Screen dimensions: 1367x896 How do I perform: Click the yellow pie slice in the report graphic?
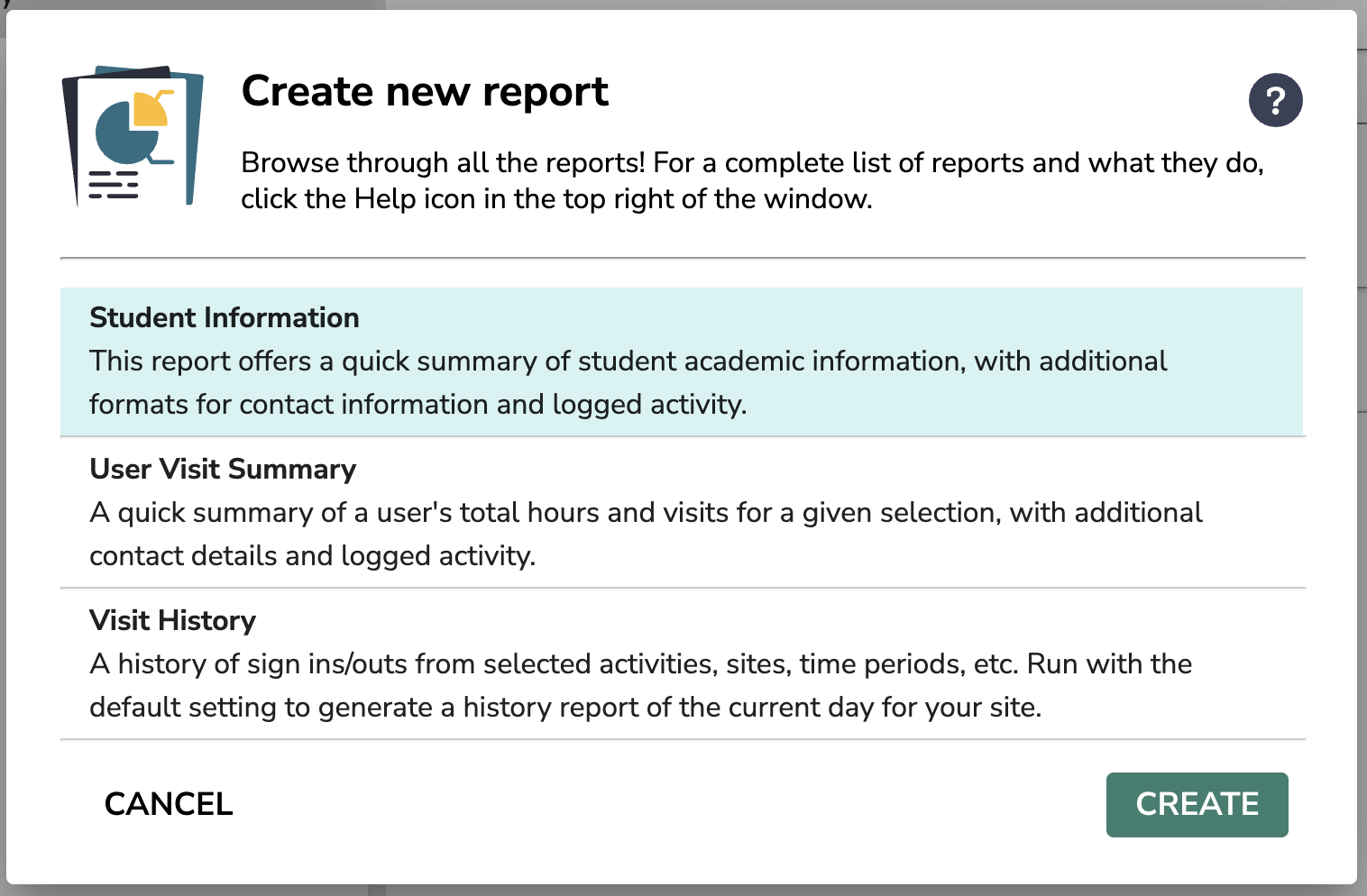pos(150,108)
